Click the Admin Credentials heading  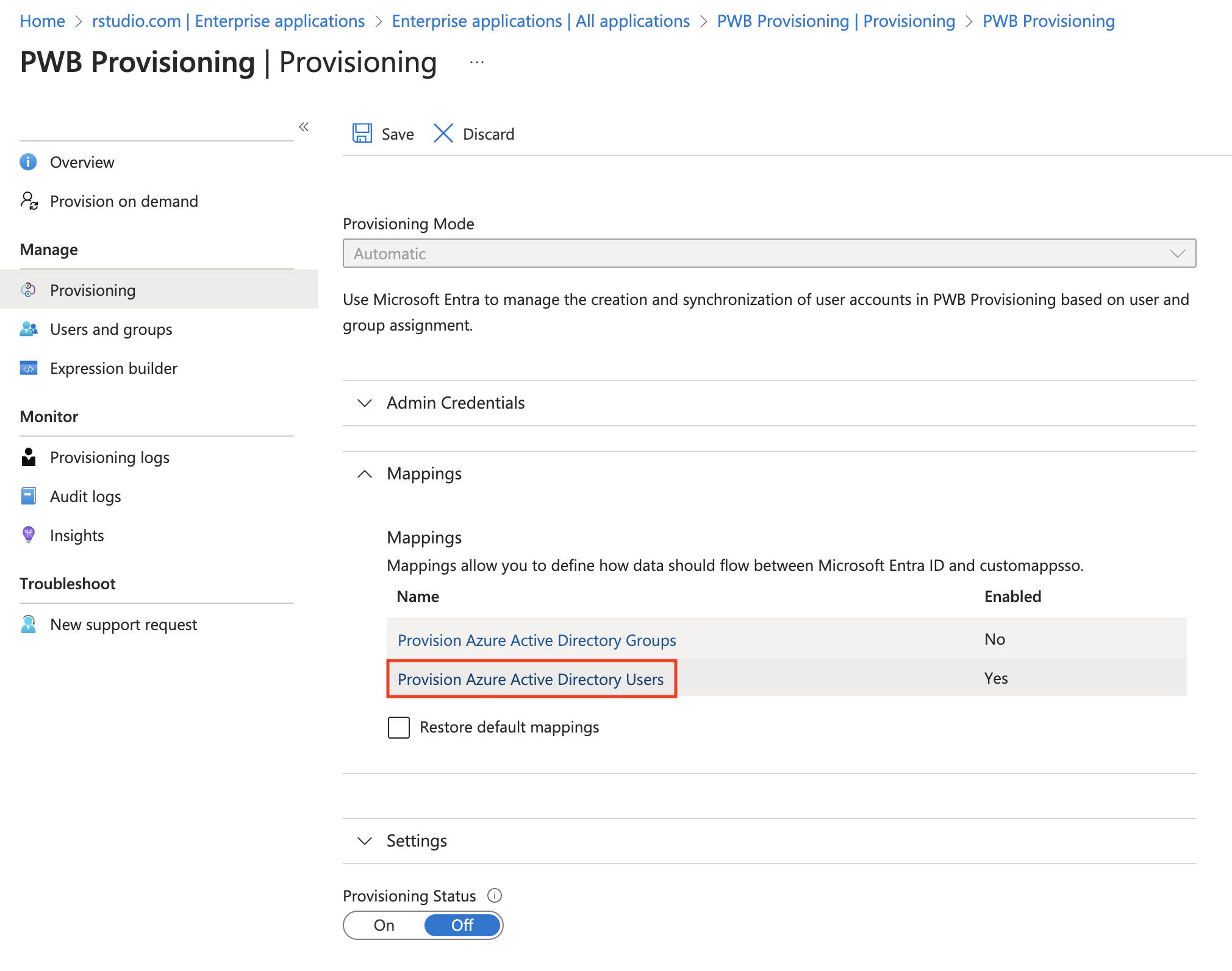[456, 403]
